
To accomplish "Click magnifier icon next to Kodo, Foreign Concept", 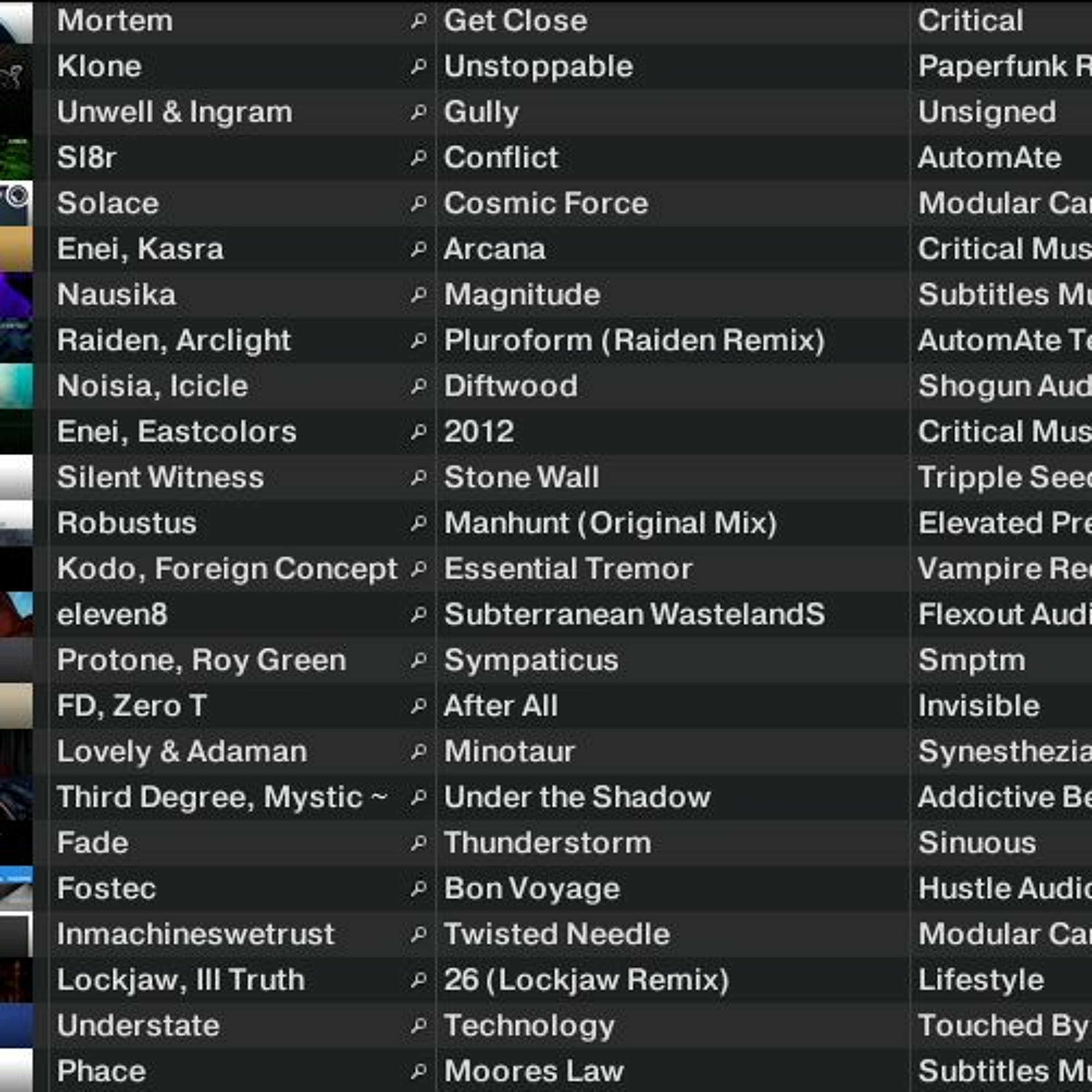I will [x=418, y=569].
